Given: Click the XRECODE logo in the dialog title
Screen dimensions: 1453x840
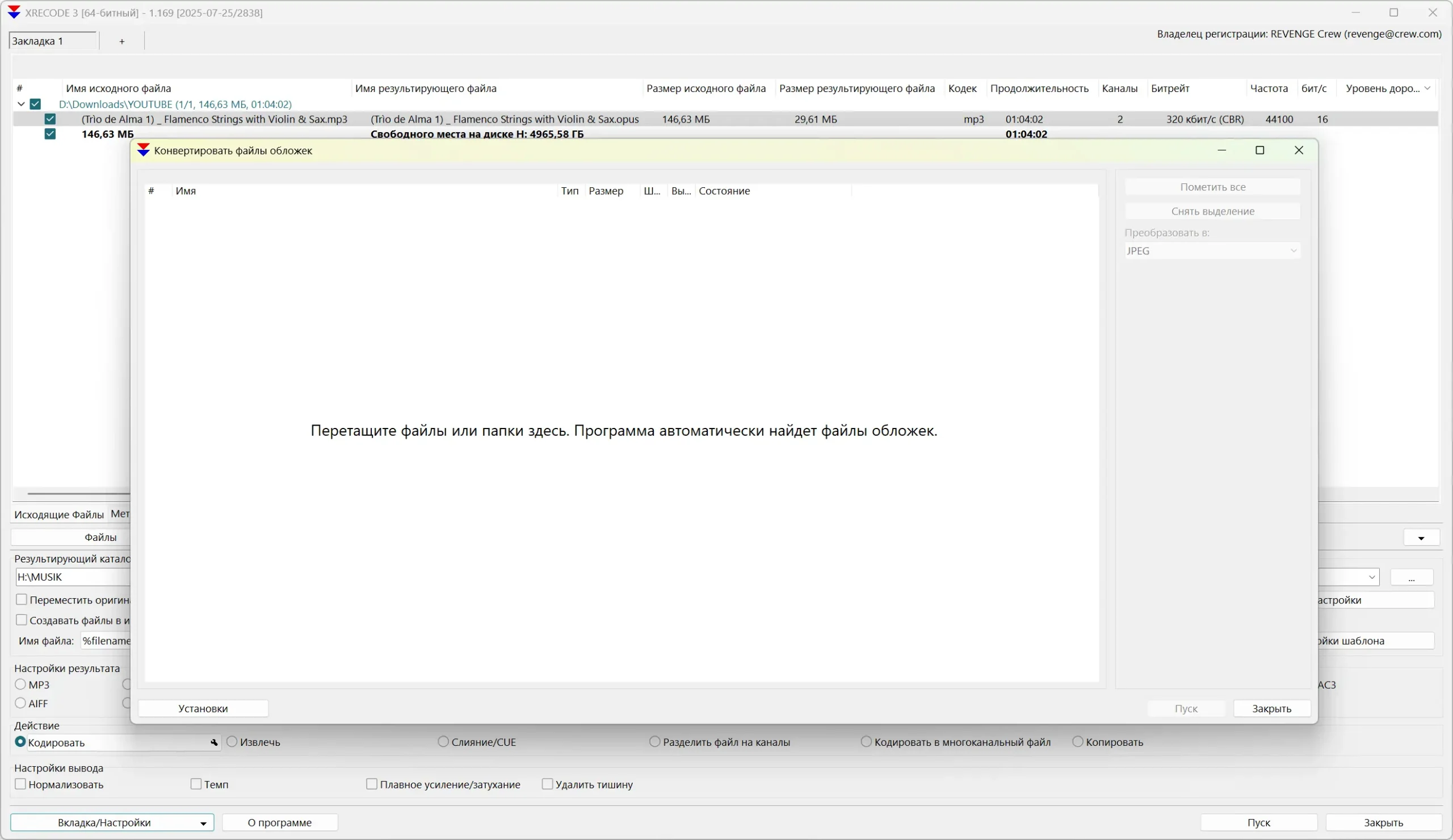Looking at the screenshot, I should [143, 150].
